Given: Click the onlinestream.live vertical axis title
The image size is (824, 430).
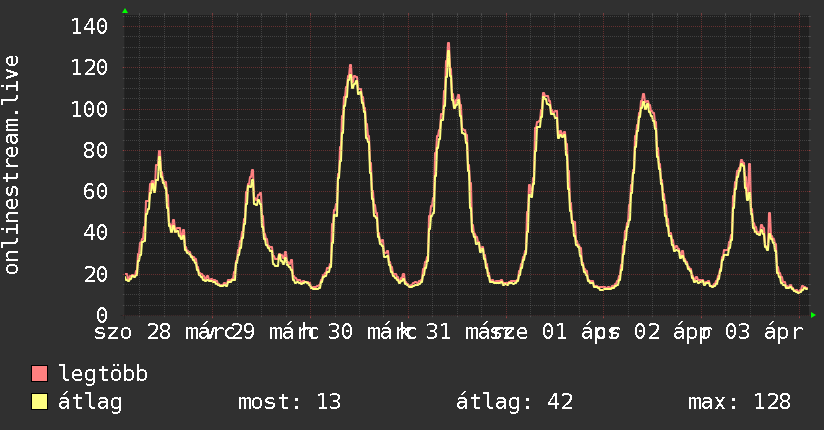Looking at the screenshot, I should pos(11,165).
